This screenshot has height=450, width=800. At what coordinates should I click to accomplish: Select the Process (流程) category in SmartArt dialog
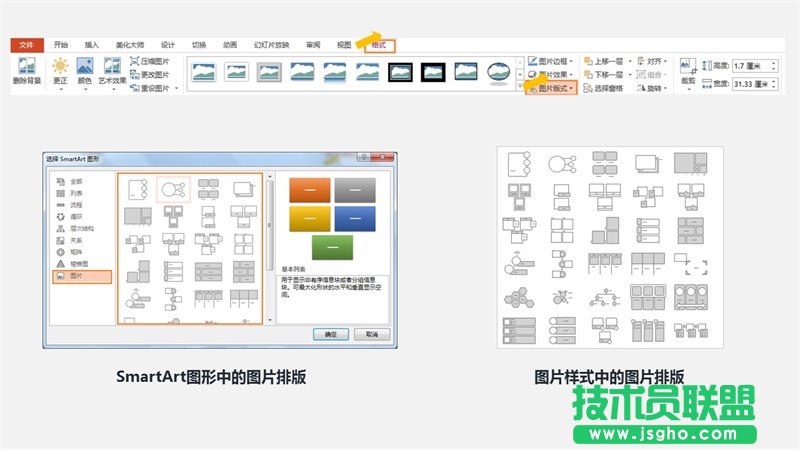point(69,205)
